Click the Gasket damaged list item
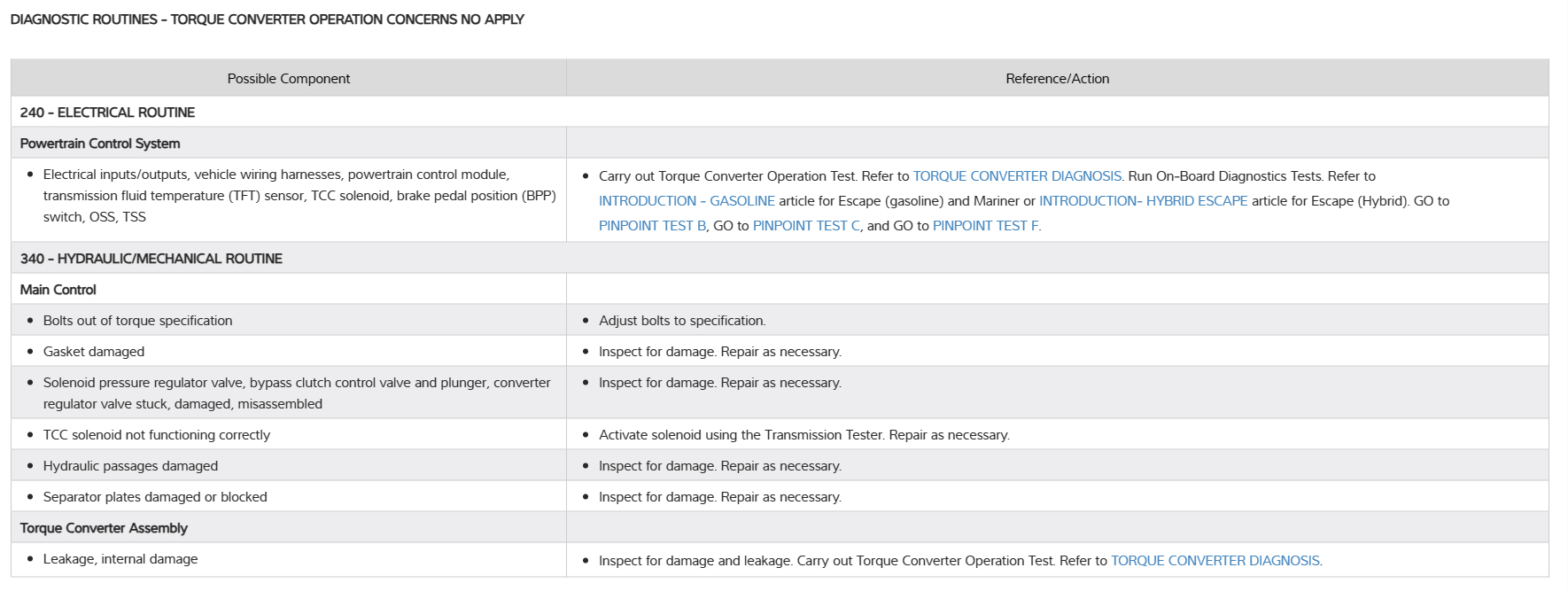This screenshot has height=591, width=1568. pyautogui.click(x=94, y=352)
